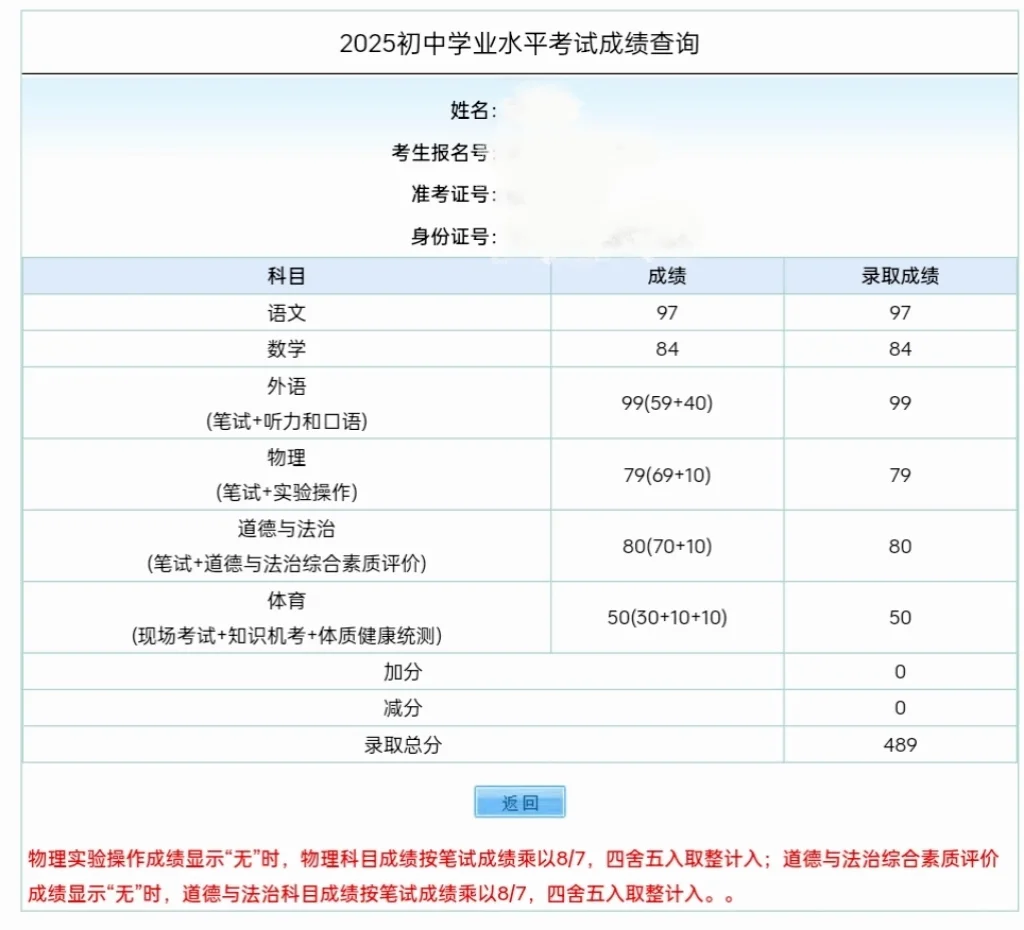The image size is (1024, 930).
Task: Click the 减分 row
Action: click(400, 708)
